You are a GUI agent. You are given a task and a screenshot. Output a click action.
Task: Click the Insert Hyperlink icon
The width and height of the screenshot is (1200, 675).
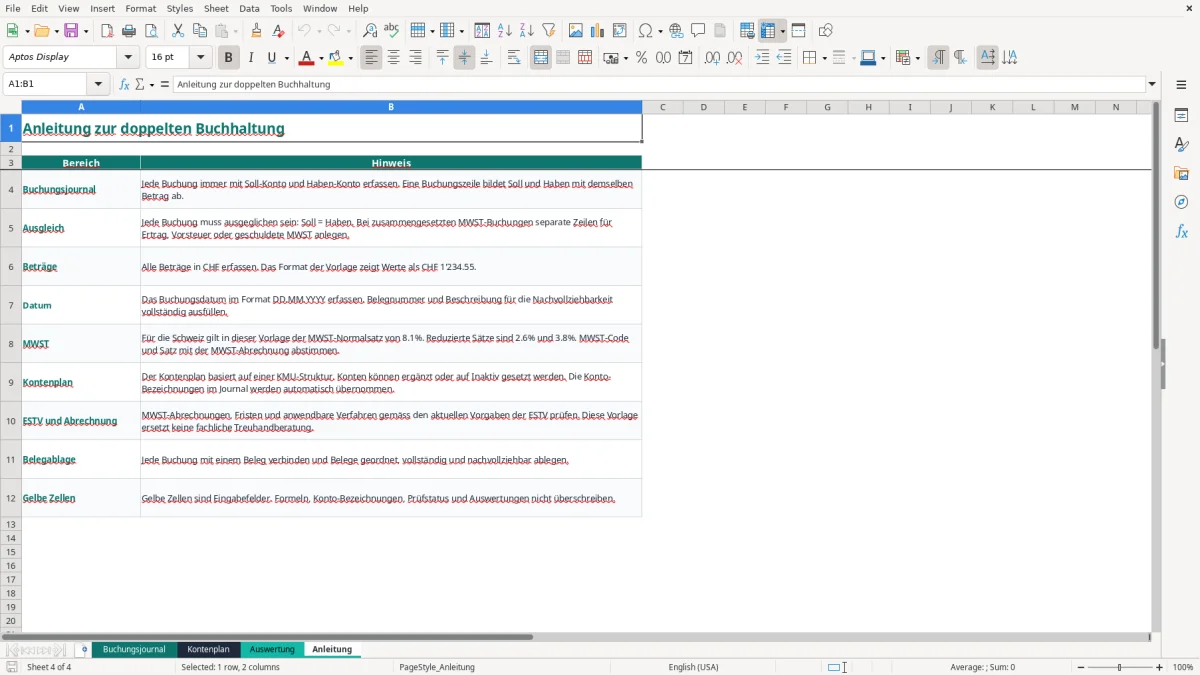coord(676,31)
